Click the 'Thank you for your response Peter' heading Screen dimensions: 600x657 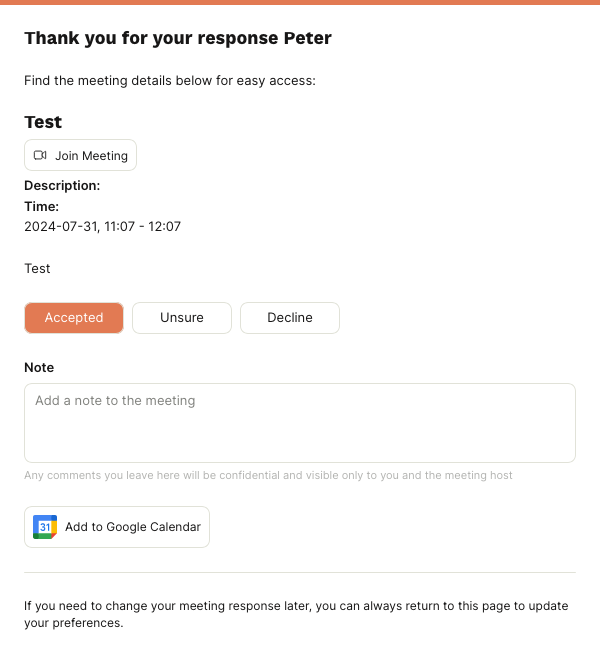[x=178, y=38]
